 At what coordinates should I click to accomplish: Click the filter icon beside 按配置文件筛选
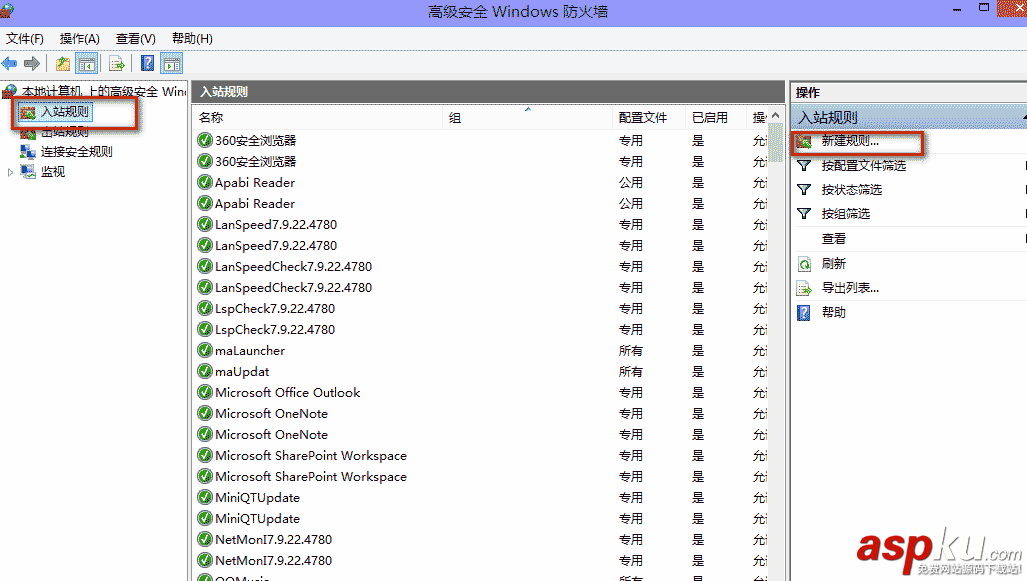click(x=804, y=166)
